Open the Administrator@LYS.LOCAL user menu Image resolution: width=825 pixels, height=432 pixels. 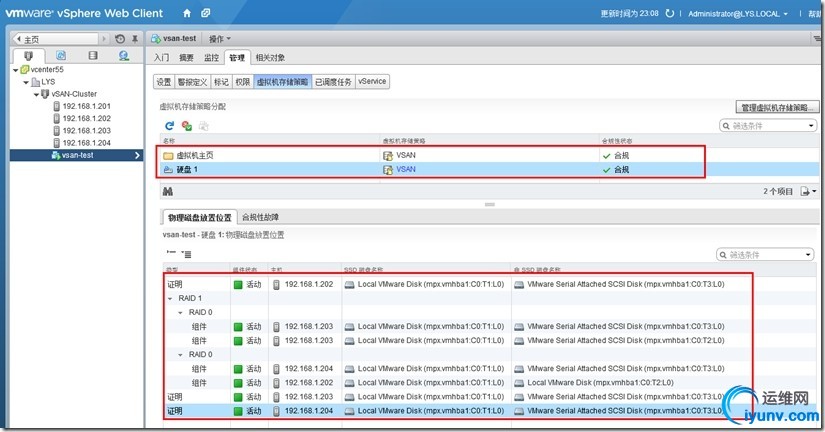(738, 14)
